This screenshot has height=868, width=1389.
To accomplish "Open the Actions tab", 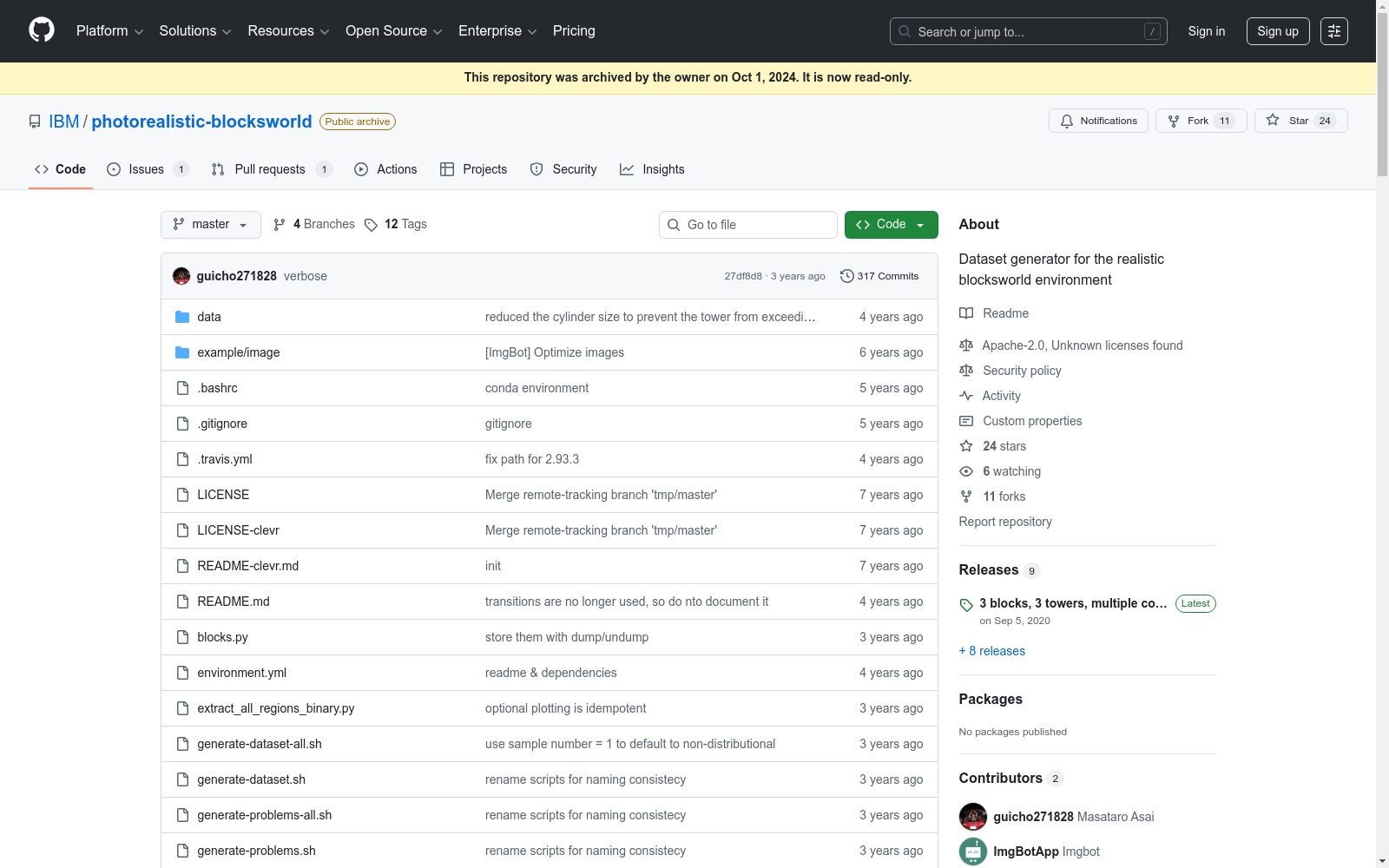I will click(x=385, y=169).
